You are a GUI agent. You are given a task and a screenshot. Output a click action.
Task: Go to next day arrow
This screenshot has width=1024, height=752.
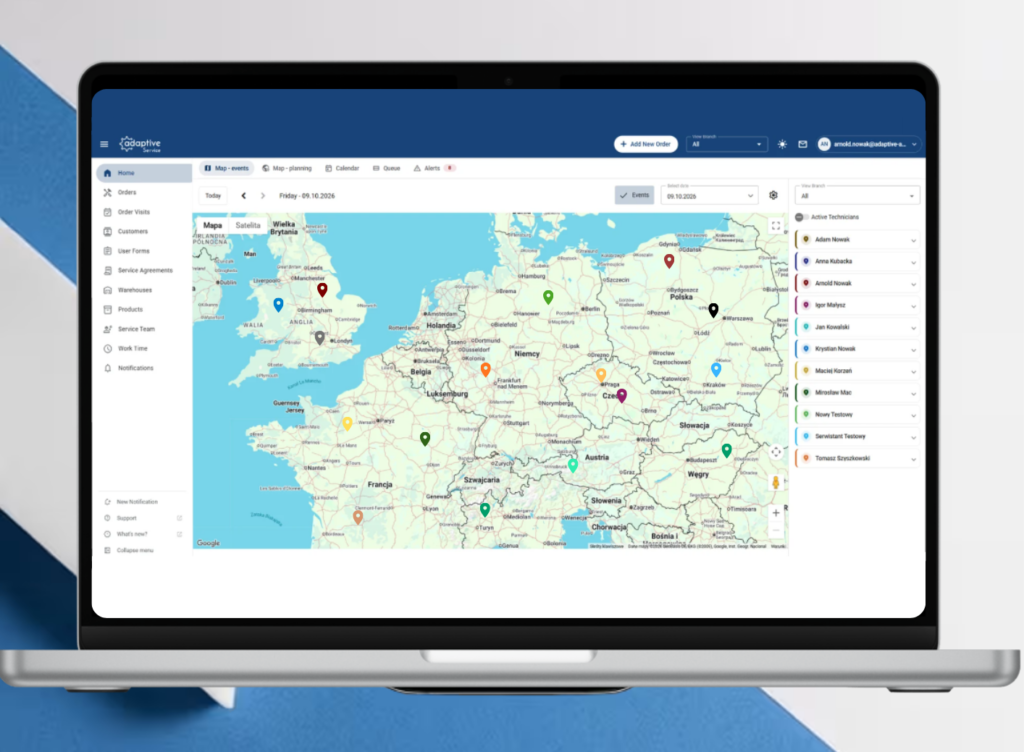click(x=263, y=196)
